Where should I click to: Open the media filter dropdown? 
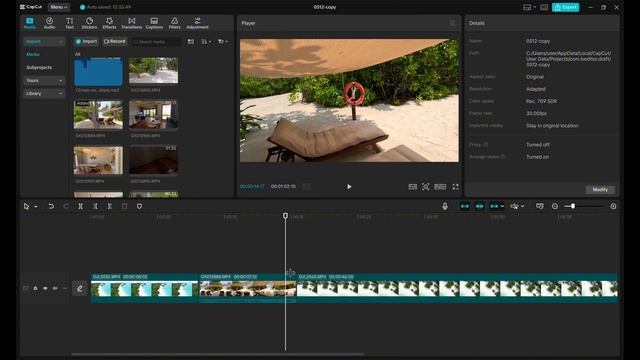223,42
